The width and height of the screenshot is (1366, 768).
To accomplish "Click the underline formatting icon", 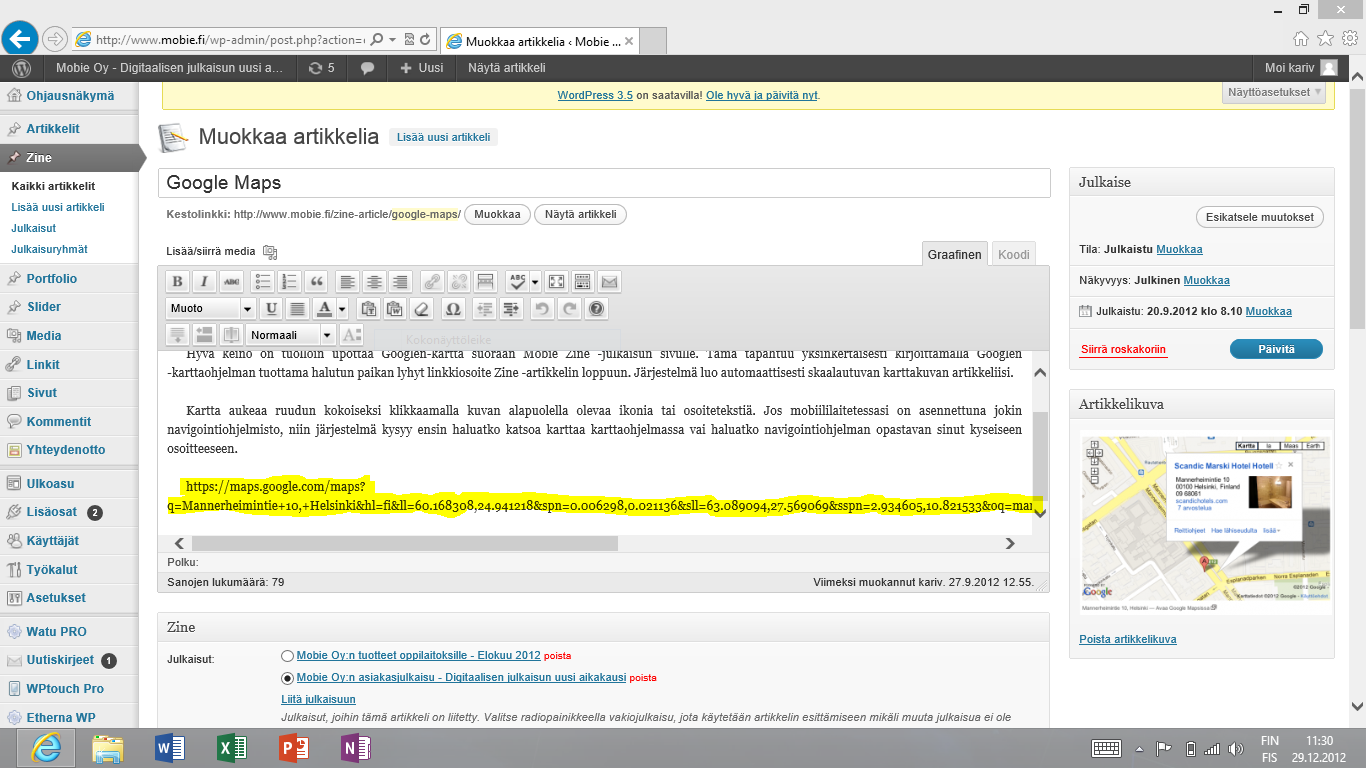I will pyautogui.click(x=270, y=309).
